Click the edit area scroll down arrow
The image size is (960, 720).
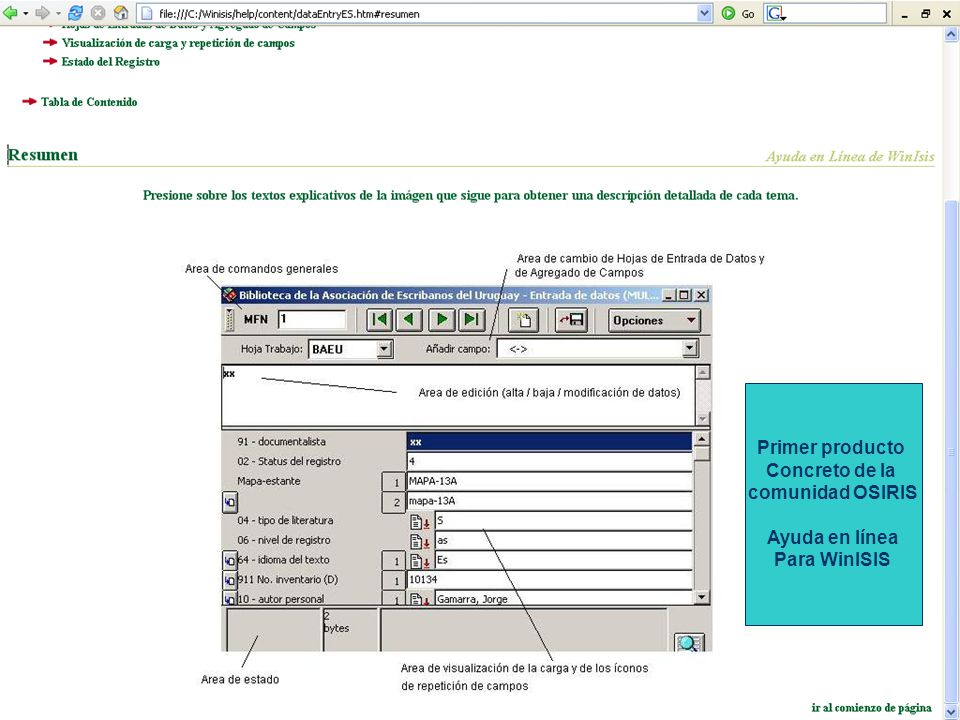(x=703, y=418)
